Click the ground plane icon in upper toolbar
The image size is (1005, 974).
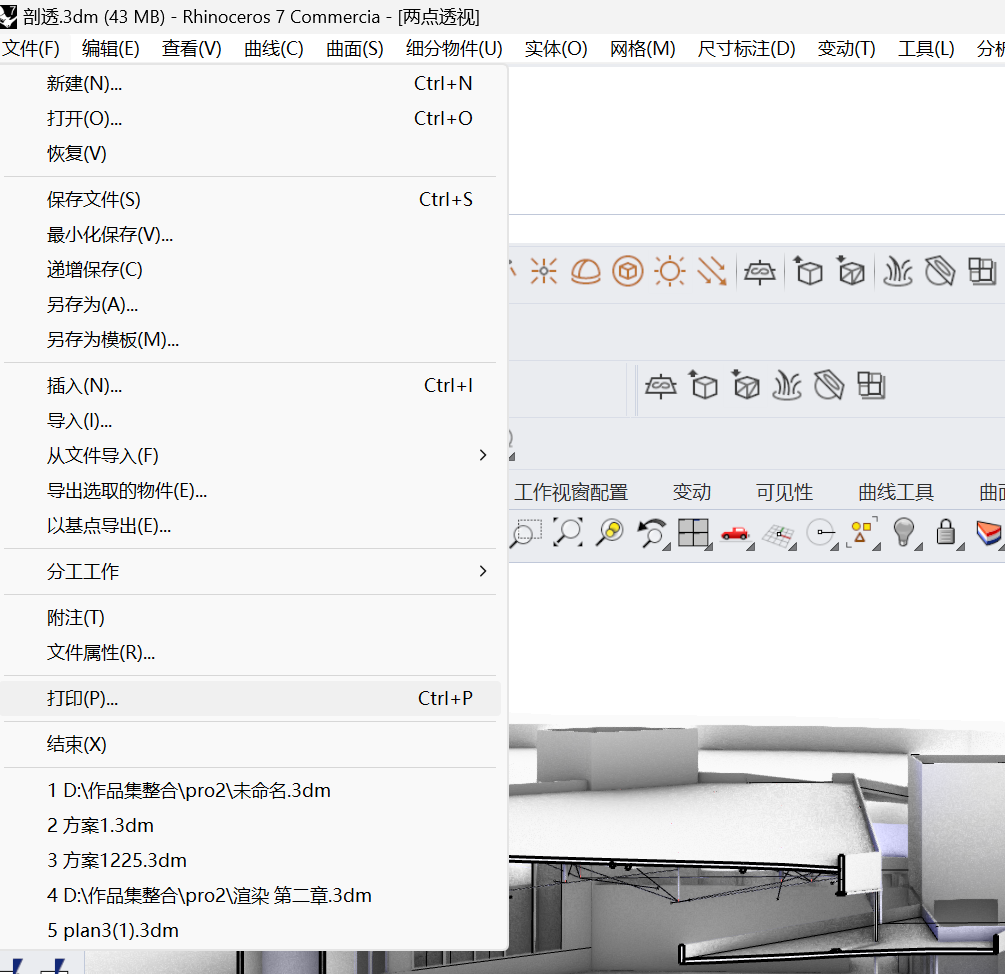(760, 272)
